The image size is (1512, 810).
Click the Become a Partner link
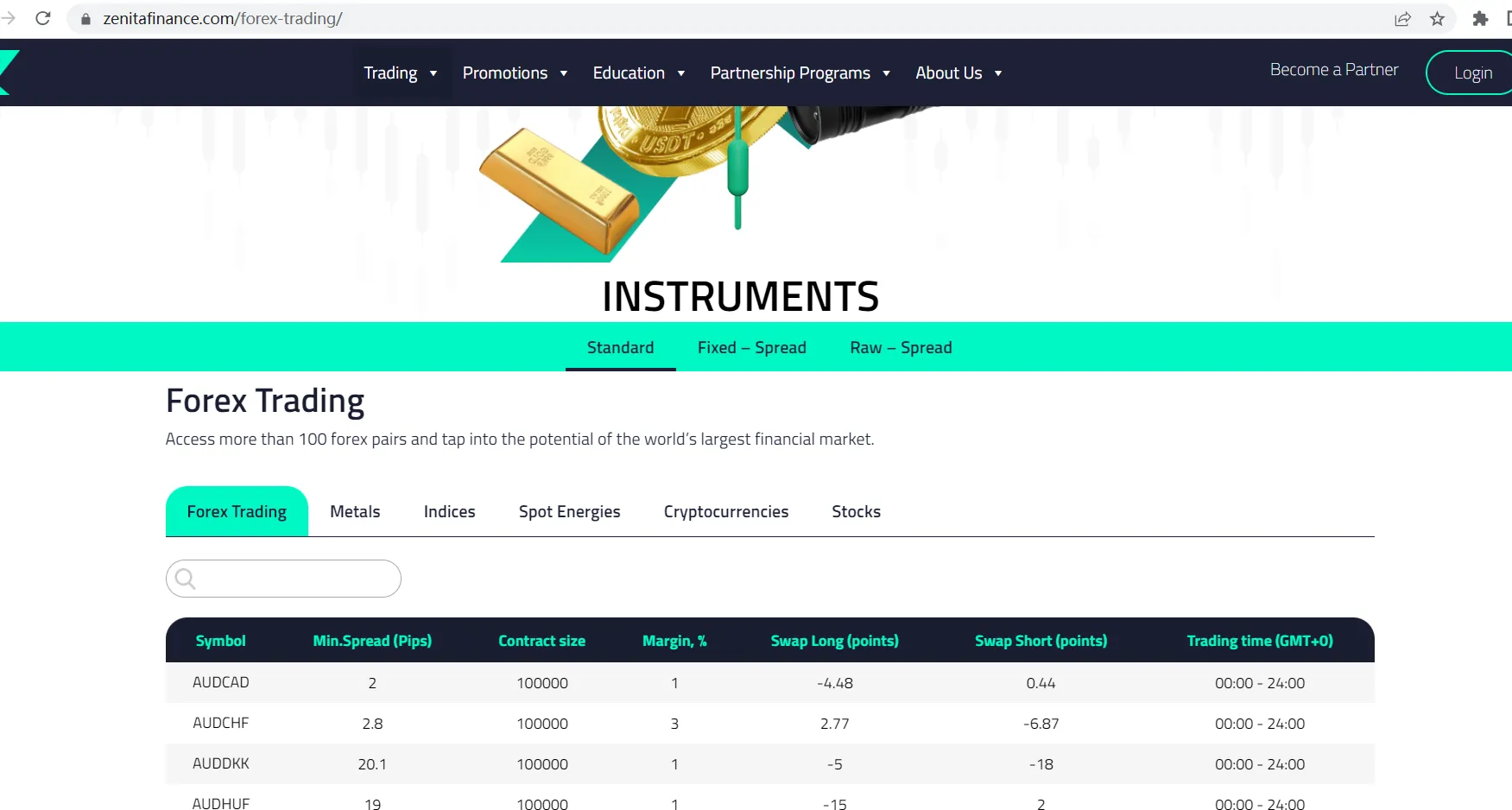[x=1334, y=70]
